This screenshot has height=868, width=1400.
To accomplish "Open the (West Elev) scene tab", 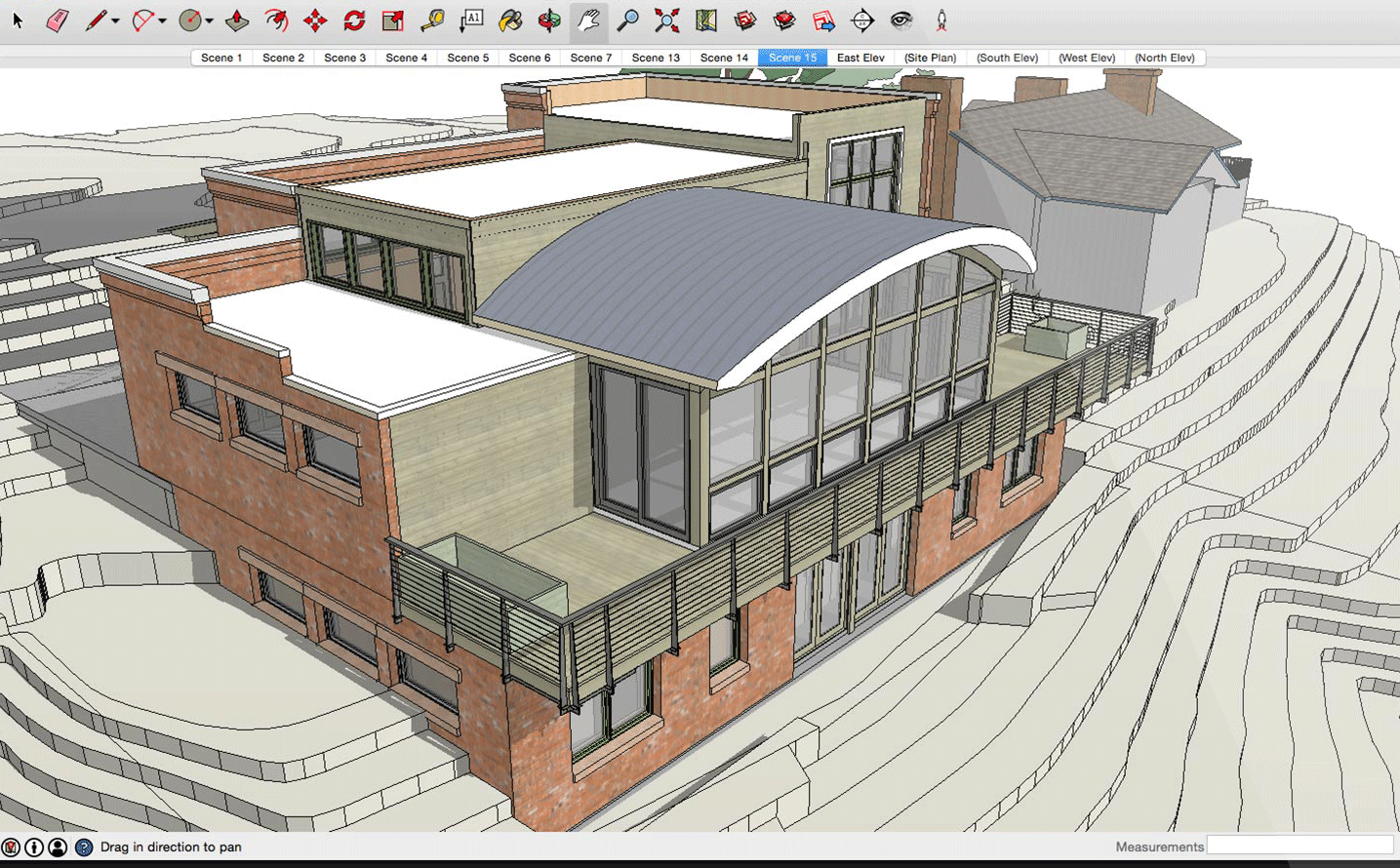I will pos(1087,58).
